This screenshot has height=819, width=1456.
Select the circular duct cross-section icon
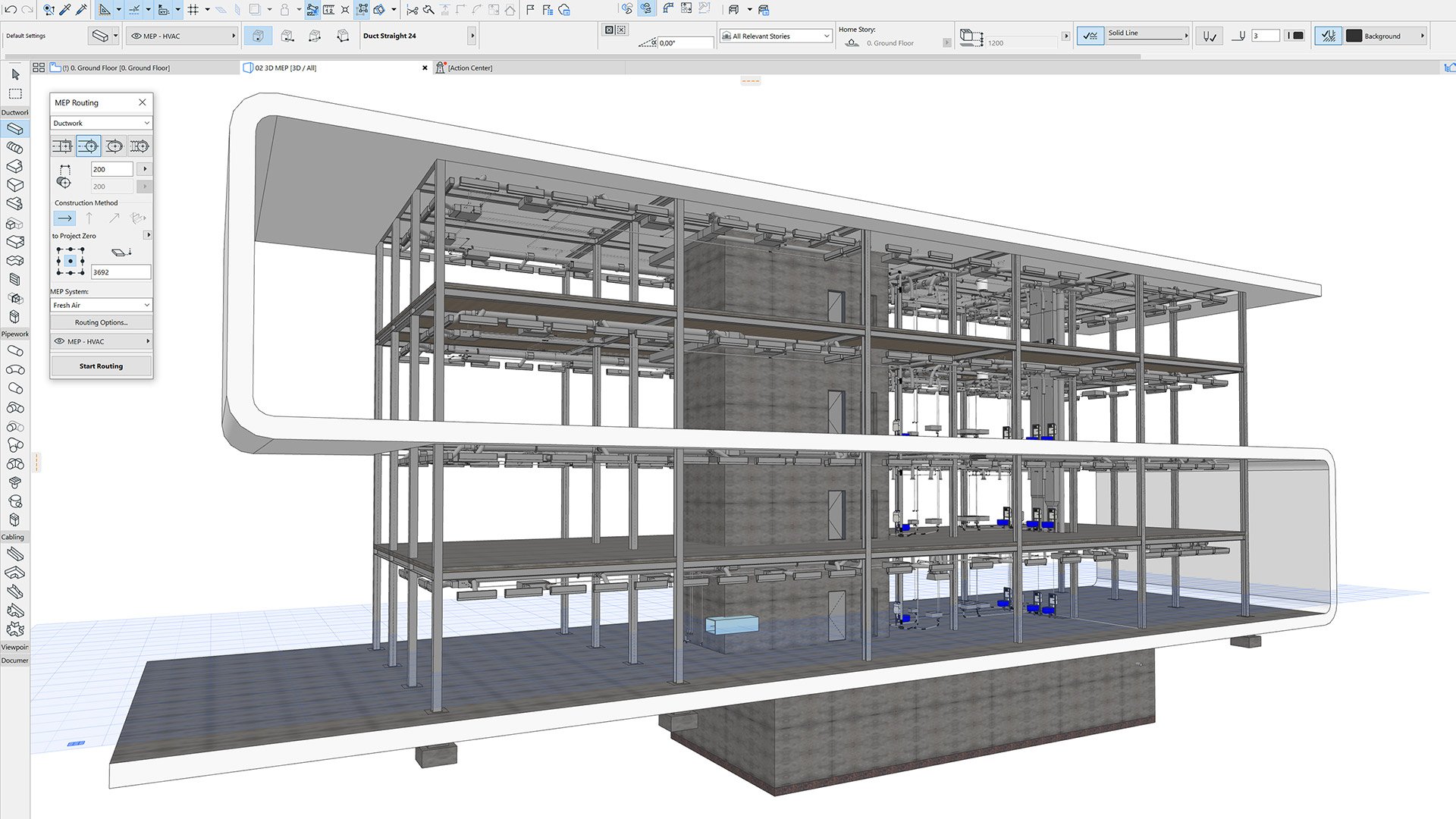click(x=89, y=146)
